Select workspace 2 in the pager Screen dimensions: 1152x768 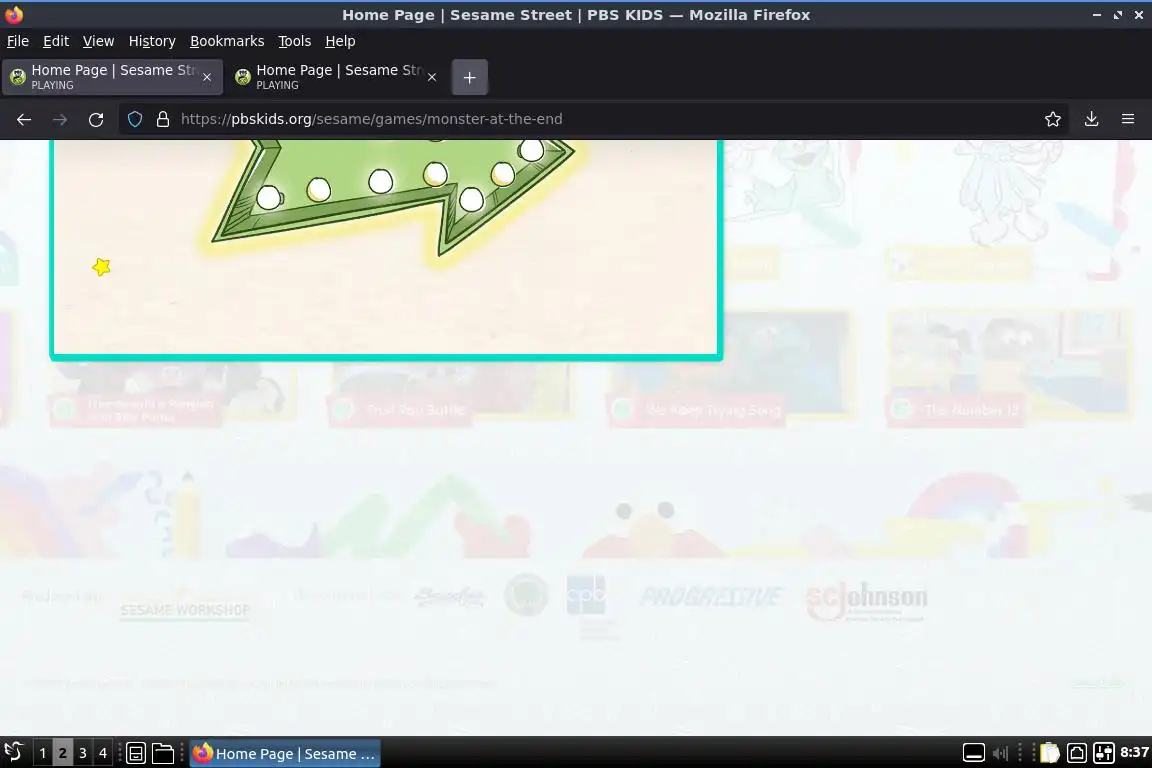coord(62,753)
